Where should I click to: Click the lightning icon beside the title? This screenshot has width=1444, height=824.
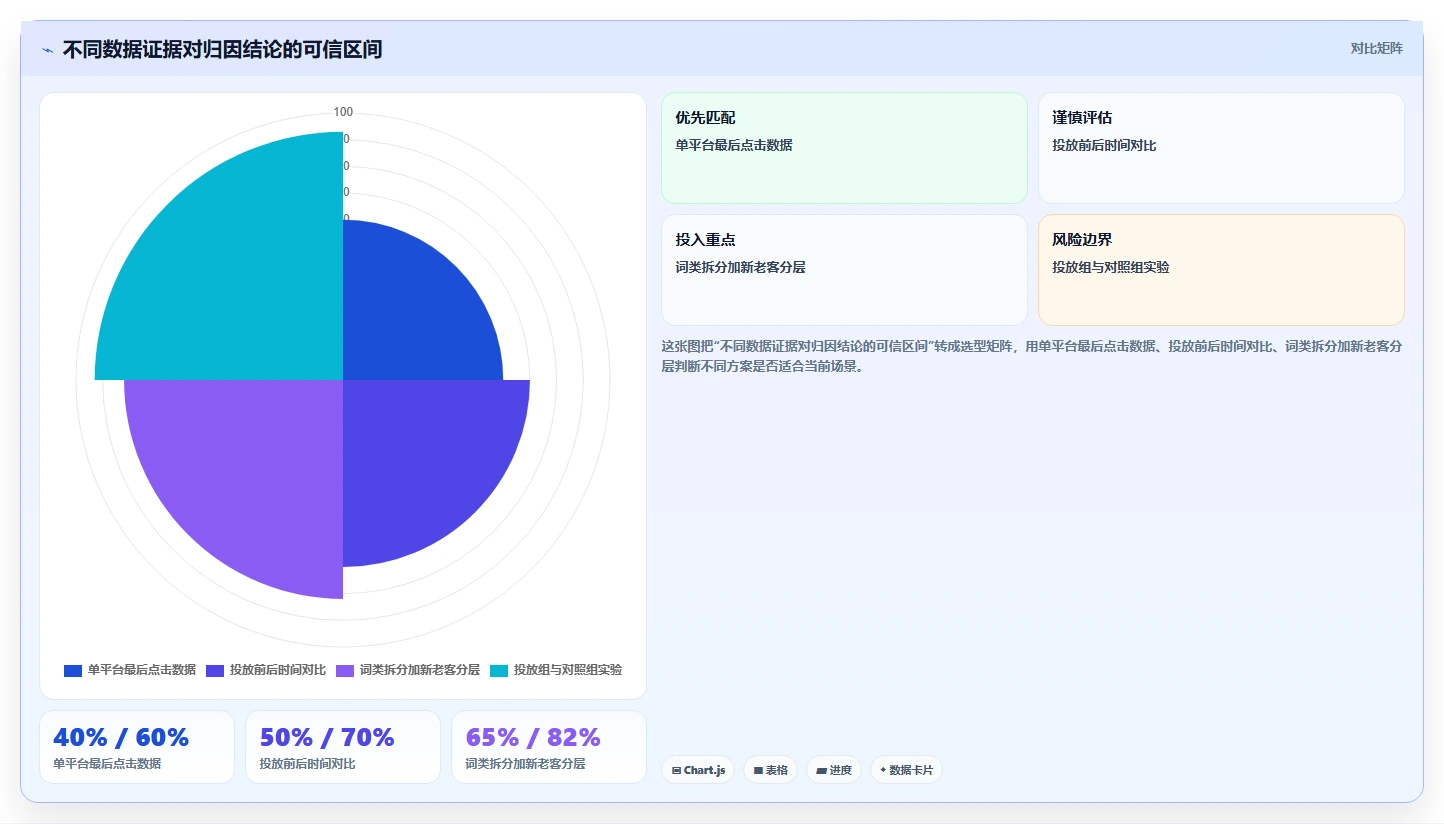[47, 50]
